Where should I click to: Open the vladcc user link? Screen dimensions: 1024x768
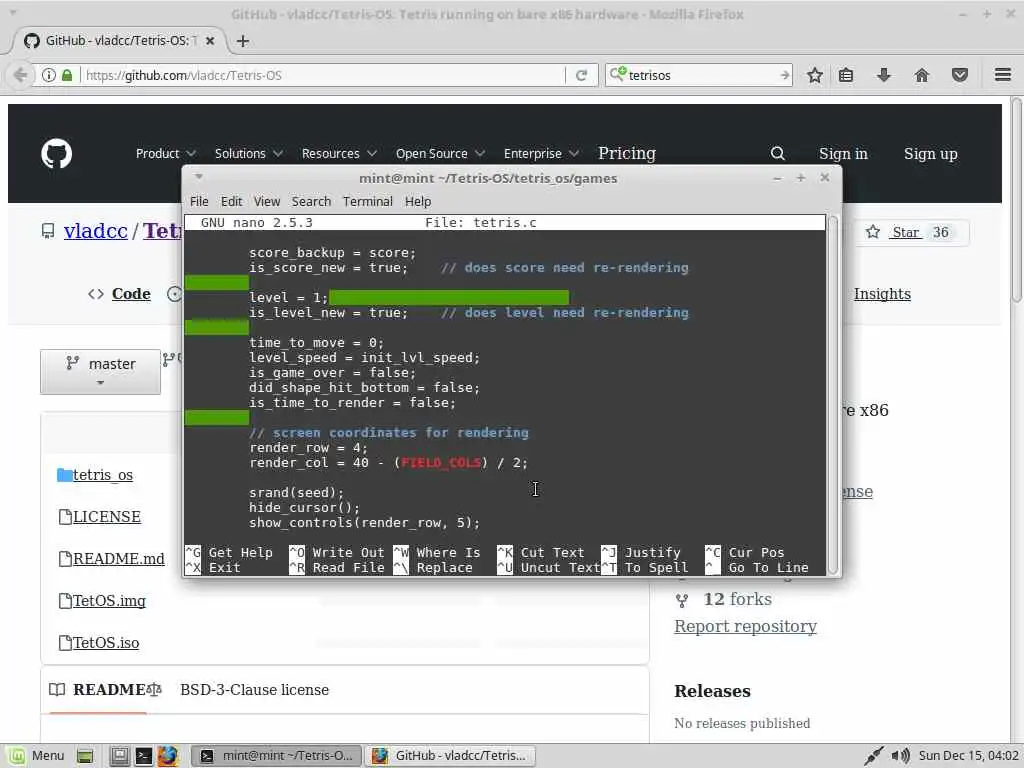click(95, 231)
